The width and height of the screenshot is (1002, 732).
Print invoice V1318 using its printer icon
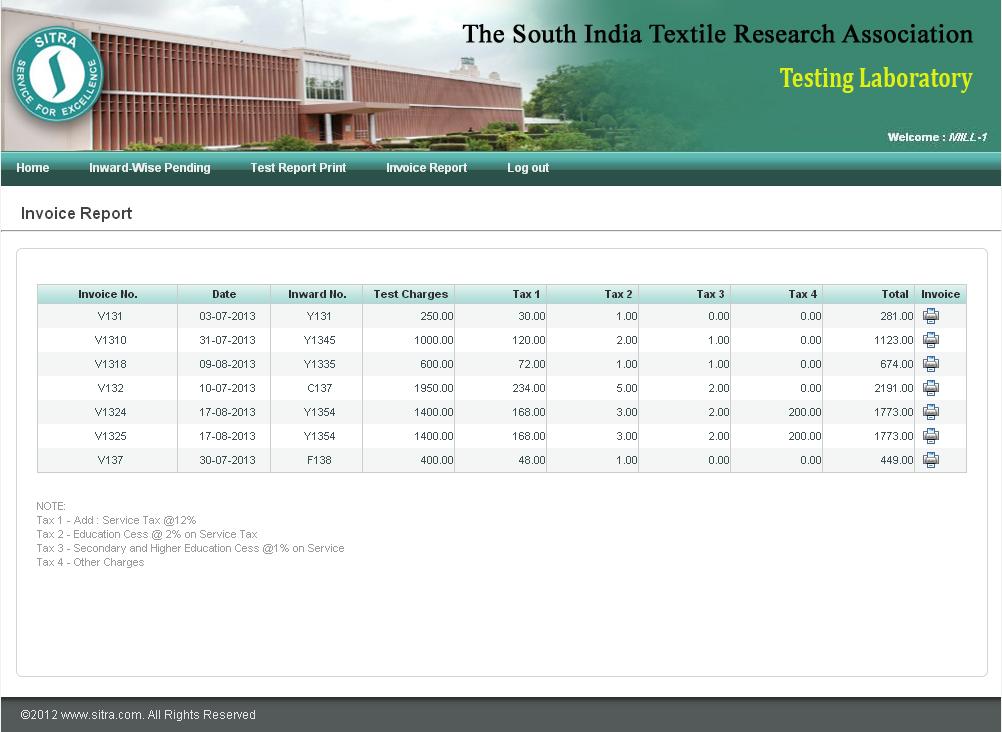coord(930,364)
